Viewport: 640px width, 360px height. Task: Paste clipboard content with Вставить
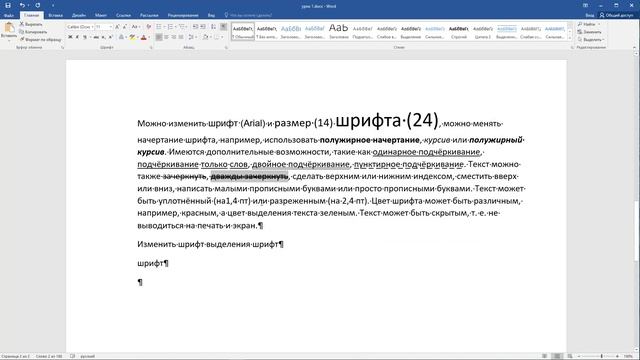click(9, 31)
